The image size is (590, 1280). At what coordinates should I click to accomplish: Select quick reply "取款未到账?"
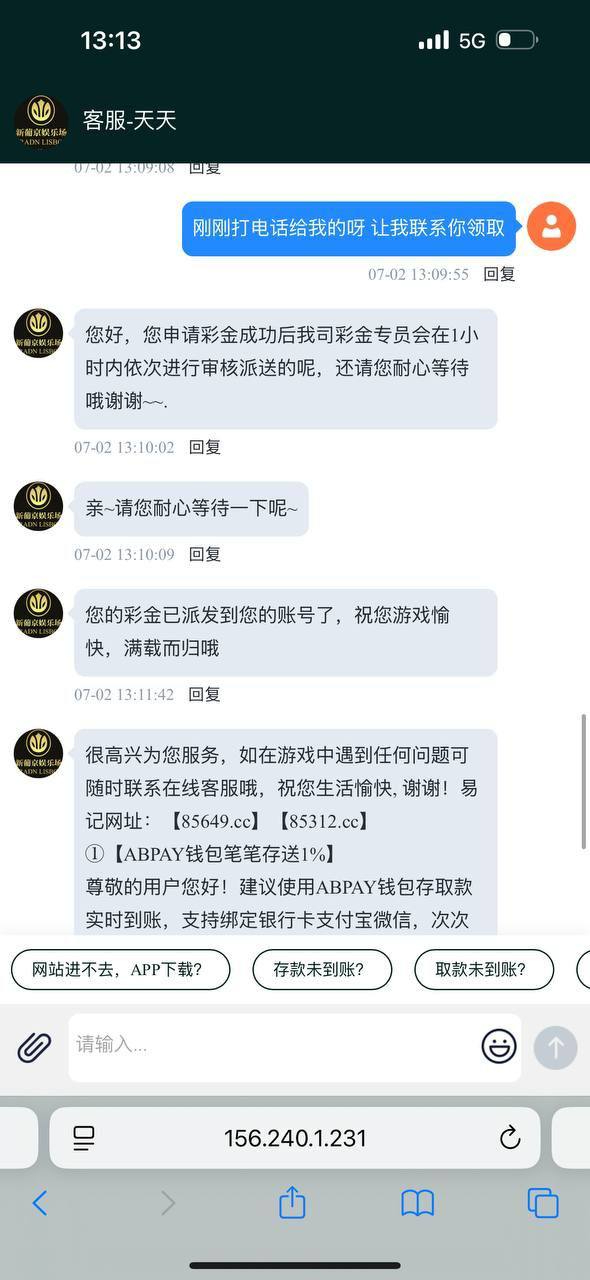click(484, 969)
